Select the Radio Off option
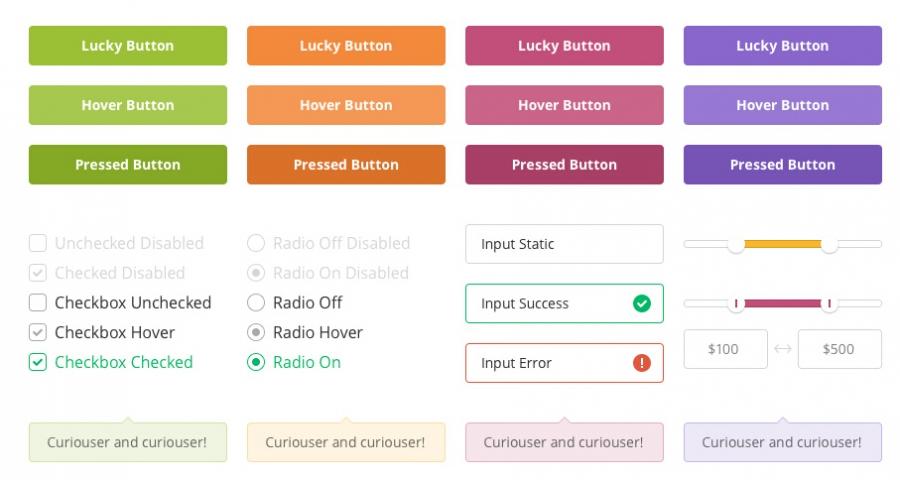The width and height of the screenshot is (900, 480). (256, 303)
